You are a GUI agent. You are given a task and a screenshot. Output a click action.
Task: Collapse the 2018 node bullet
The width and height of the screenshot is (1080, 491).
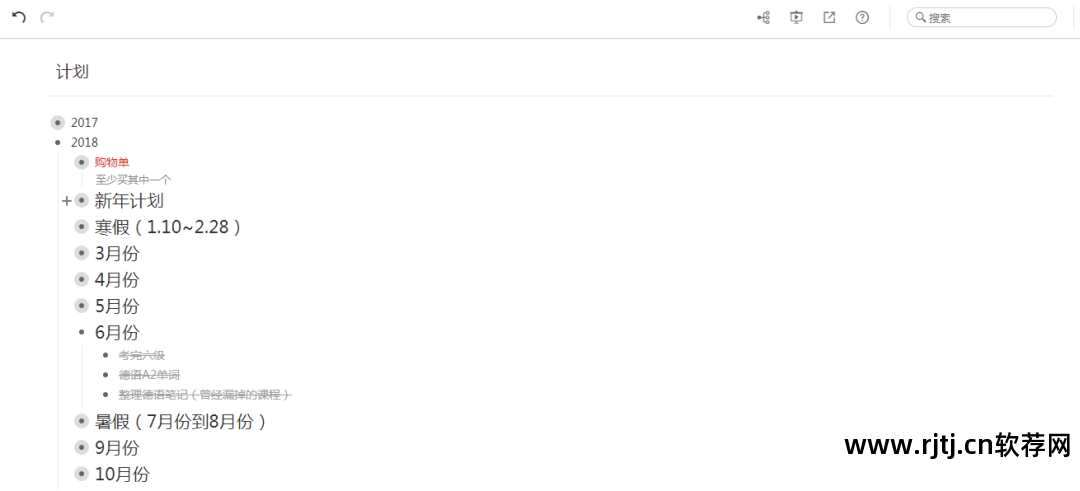pos(58,143)
